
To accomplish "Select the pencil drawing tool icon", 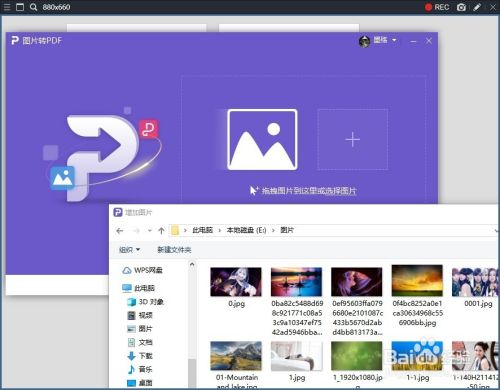I will point(477,7).
